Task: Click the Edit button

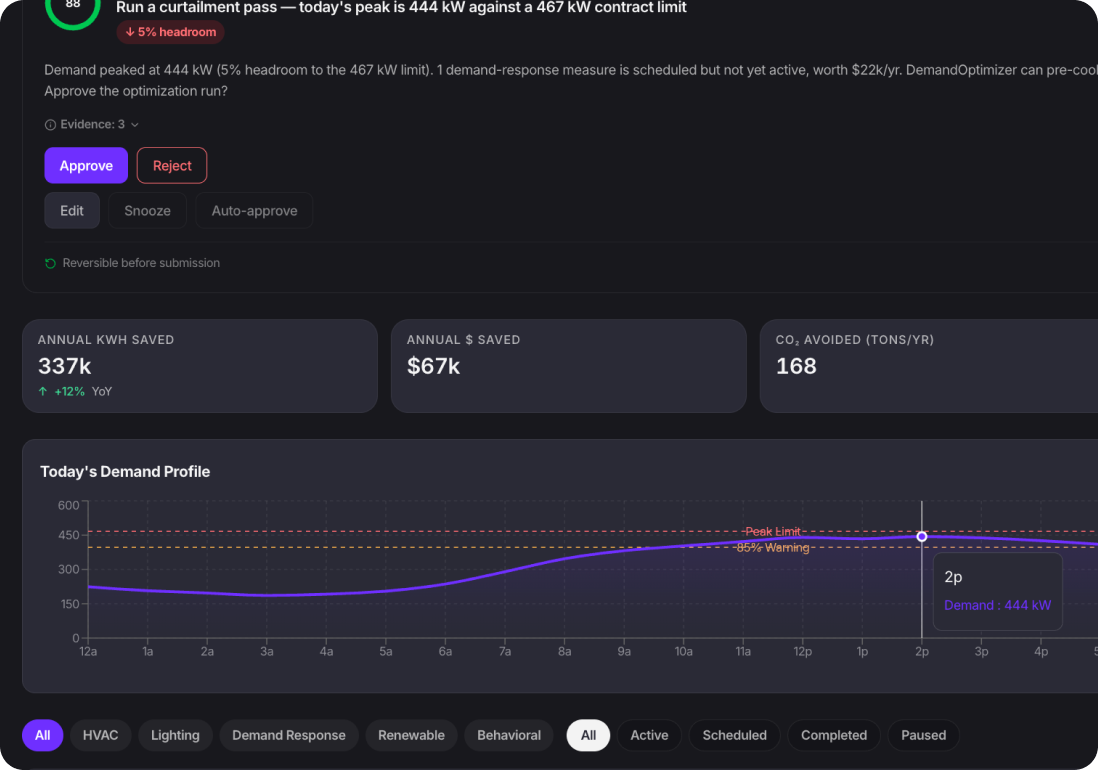Action: (x=71, y=211)
